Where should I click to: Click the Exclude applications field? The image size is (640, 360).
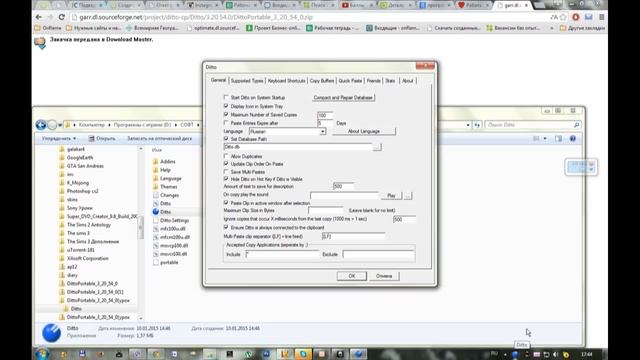point(378,254)
